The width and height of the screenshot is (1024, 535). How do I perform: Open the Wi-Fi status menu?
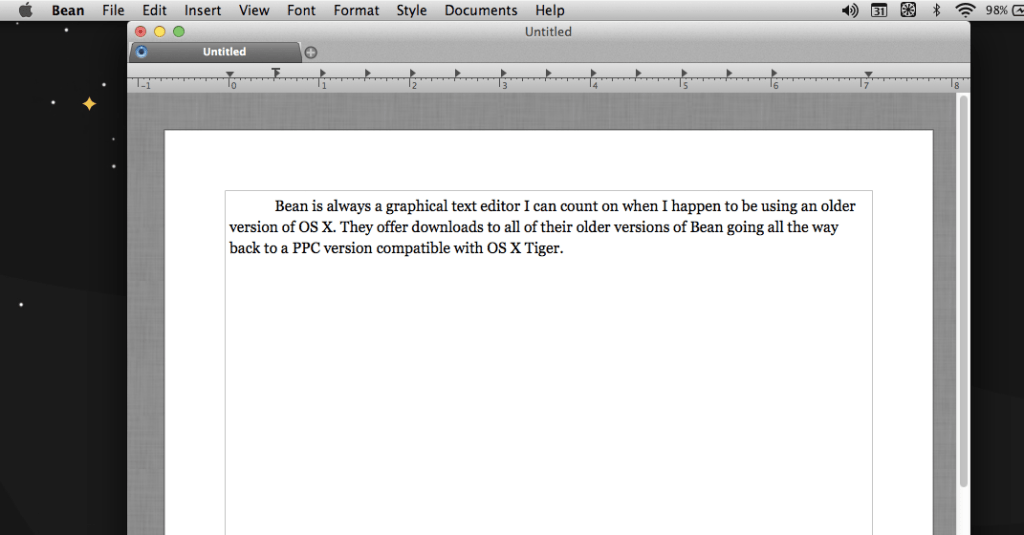[965, 10]
